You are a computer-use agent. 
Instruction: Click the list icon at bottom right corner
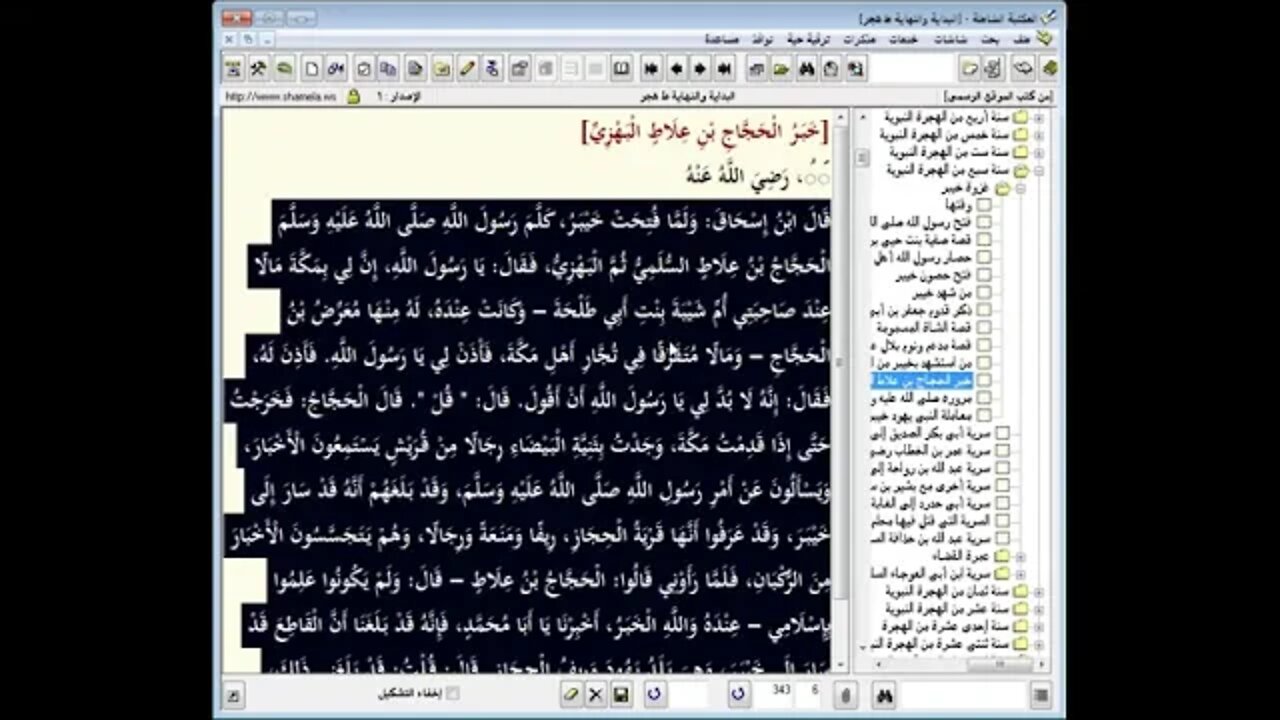click(x=1041, y=694)
